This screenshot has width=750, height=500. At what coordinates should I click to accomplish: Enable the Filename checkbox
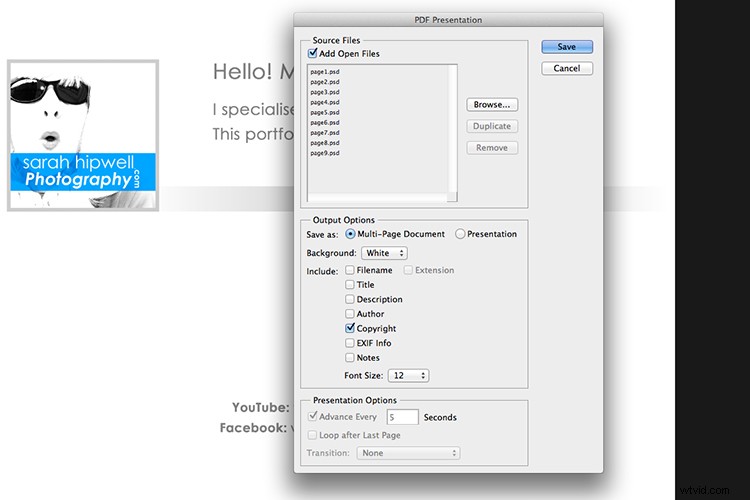pos(350,270)
